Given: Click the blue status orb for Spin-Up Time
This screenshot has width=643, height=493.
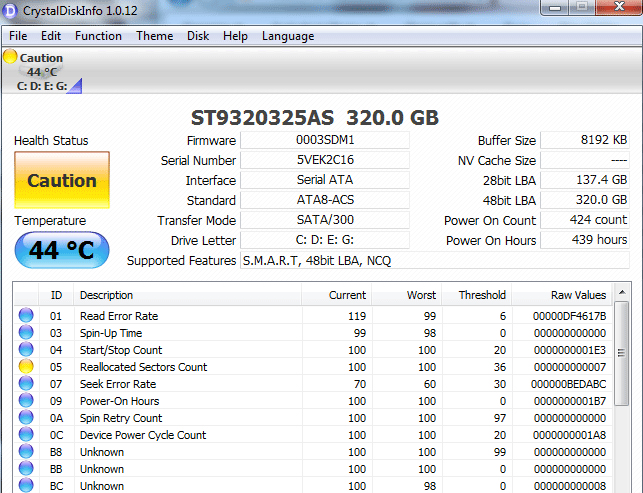Looking at the screenshot, I should [26, 332].
